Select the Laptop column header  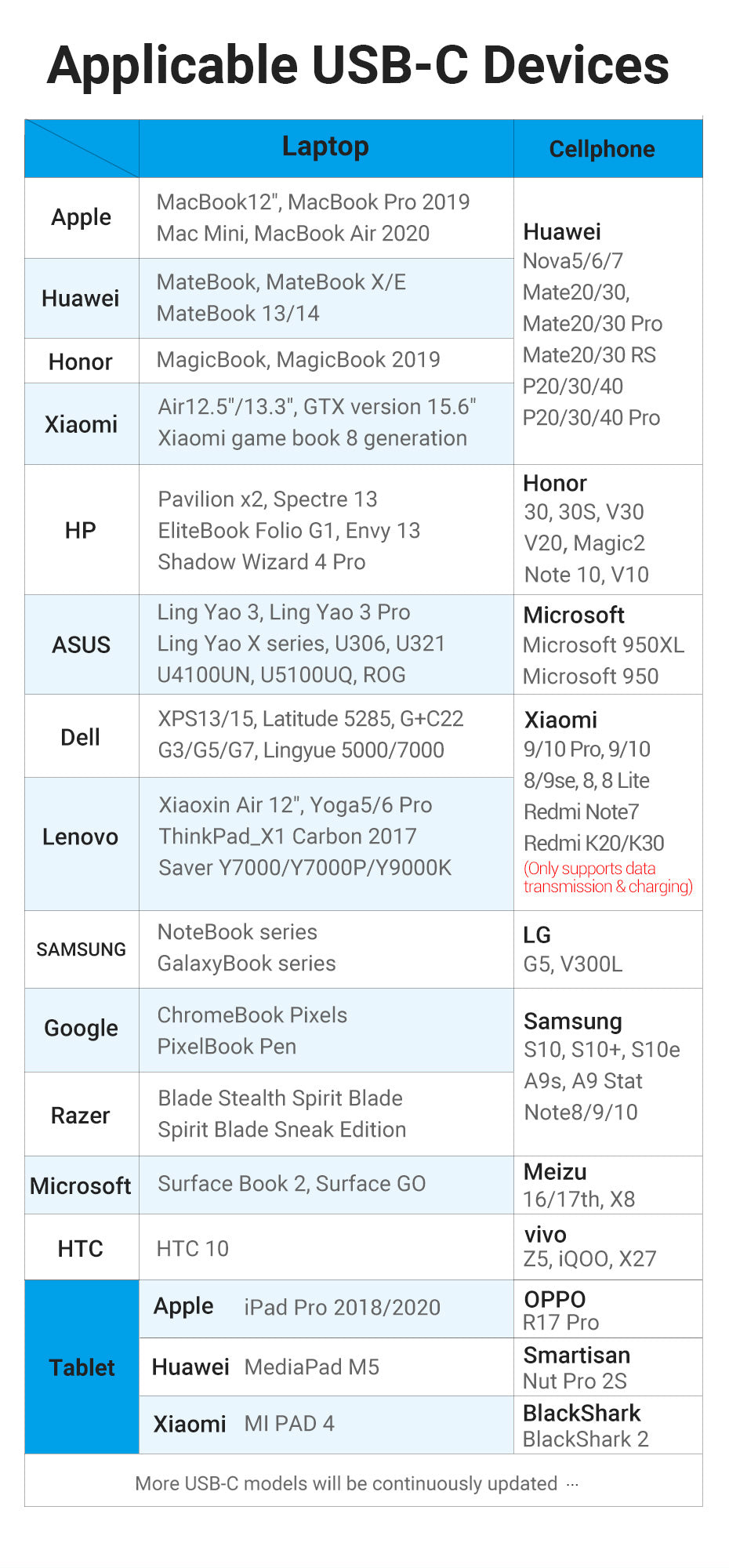coord(325,147)
